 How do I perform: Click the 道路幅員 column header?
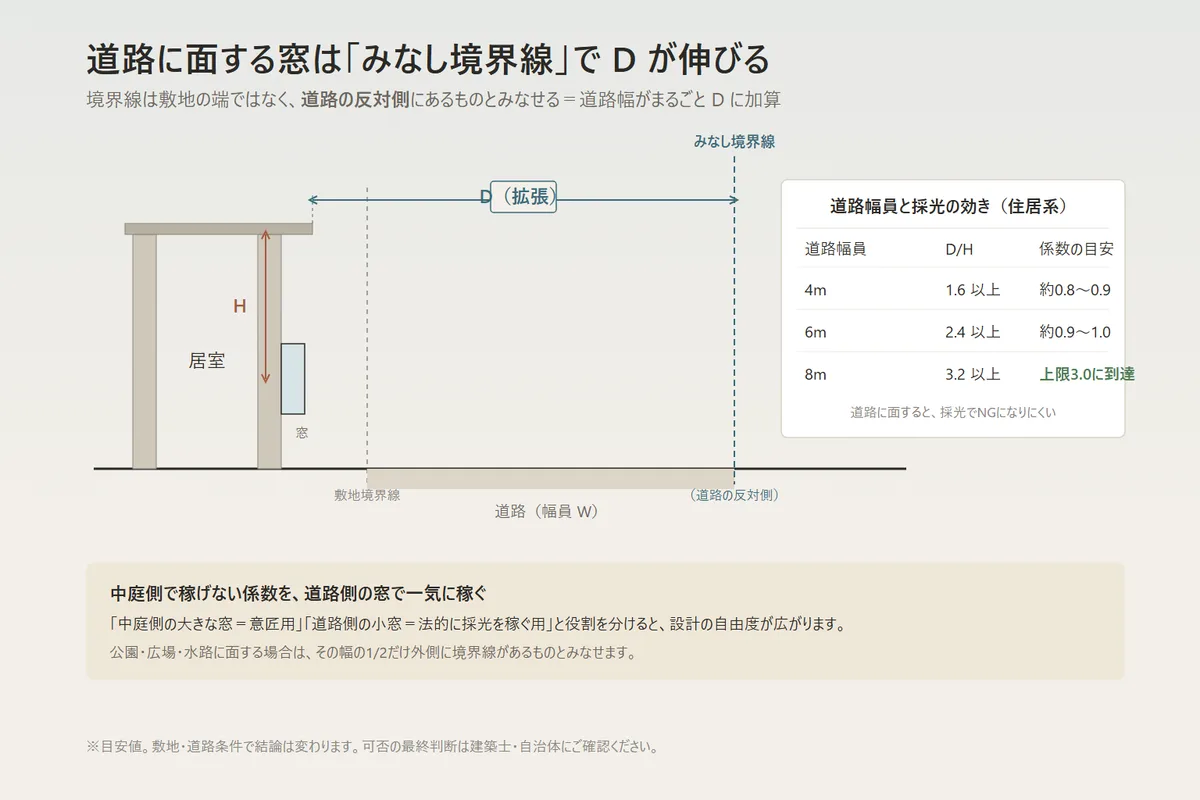pyautogui.click(x=835, y=249)
